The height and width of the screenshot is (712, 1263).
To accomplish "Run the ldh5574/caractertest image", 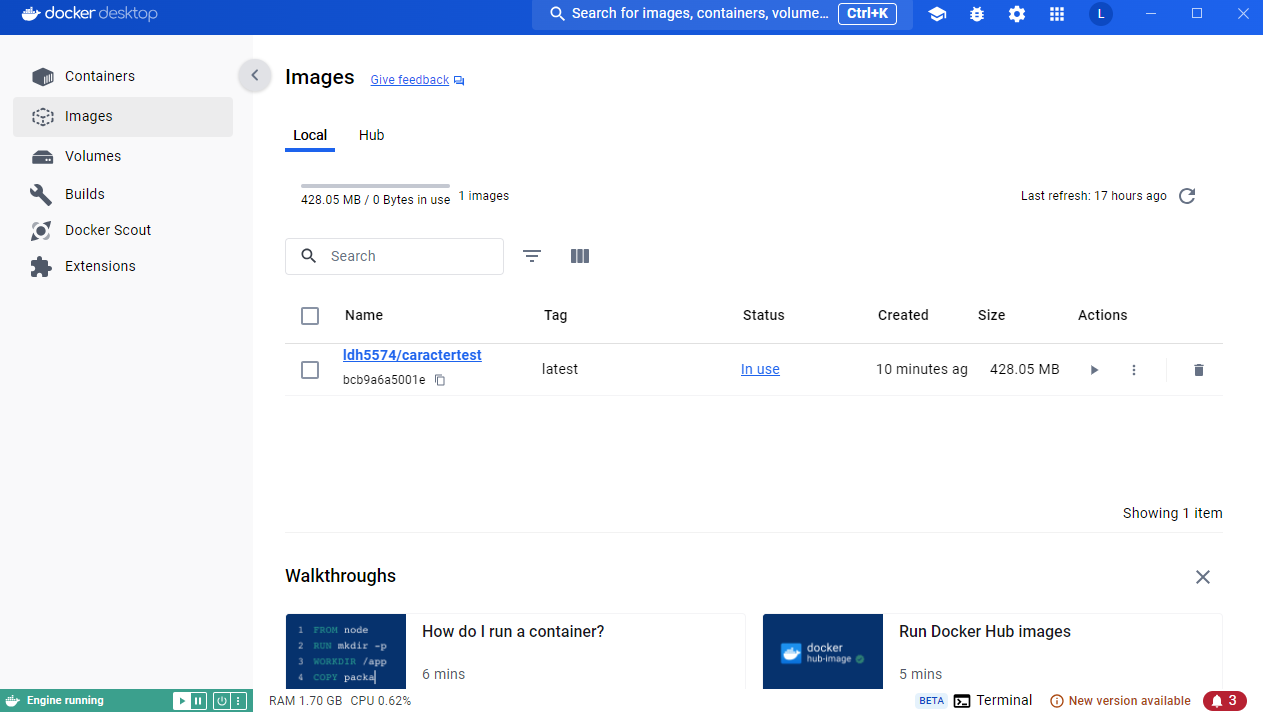I will 1094,370.
